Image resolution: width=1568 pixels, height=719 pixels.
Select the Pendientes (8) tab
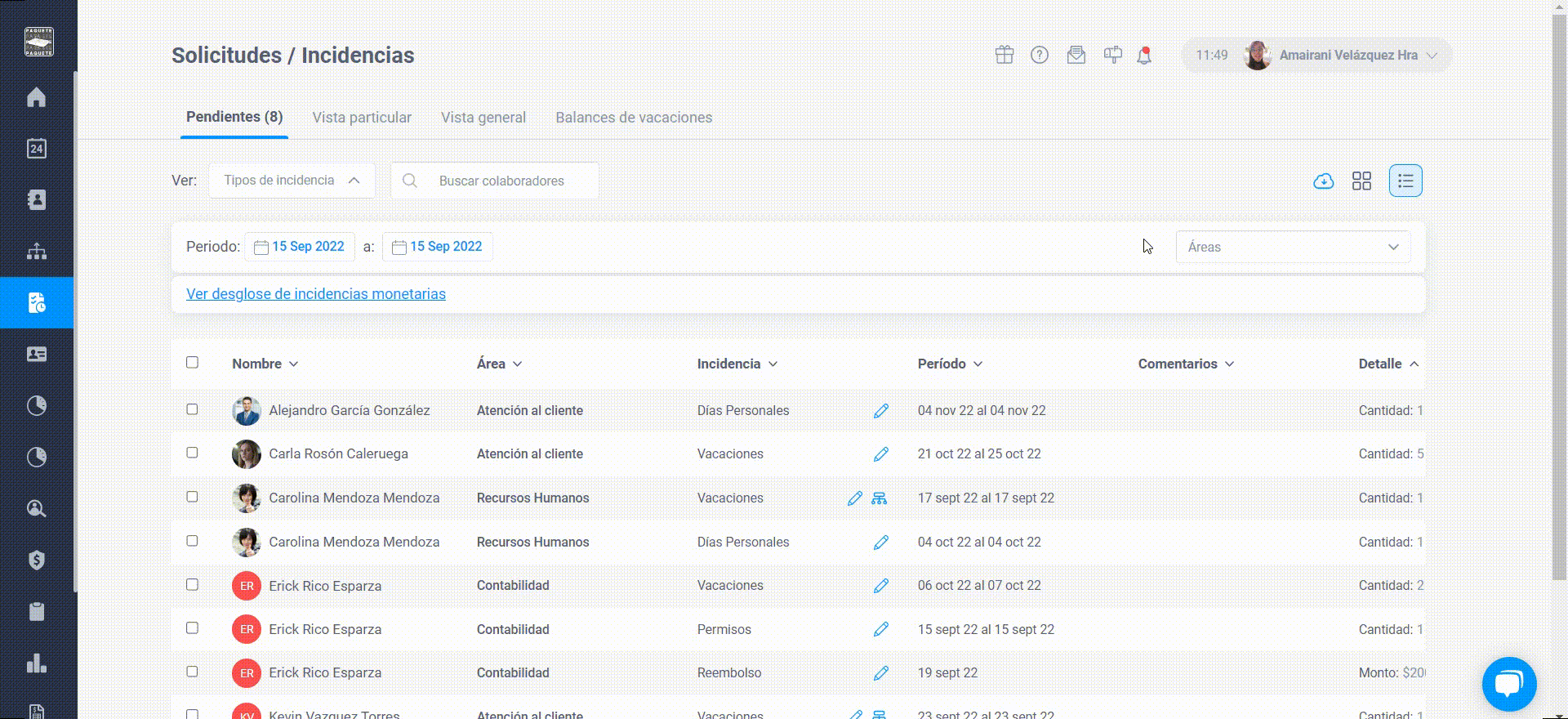coord(234,117)
